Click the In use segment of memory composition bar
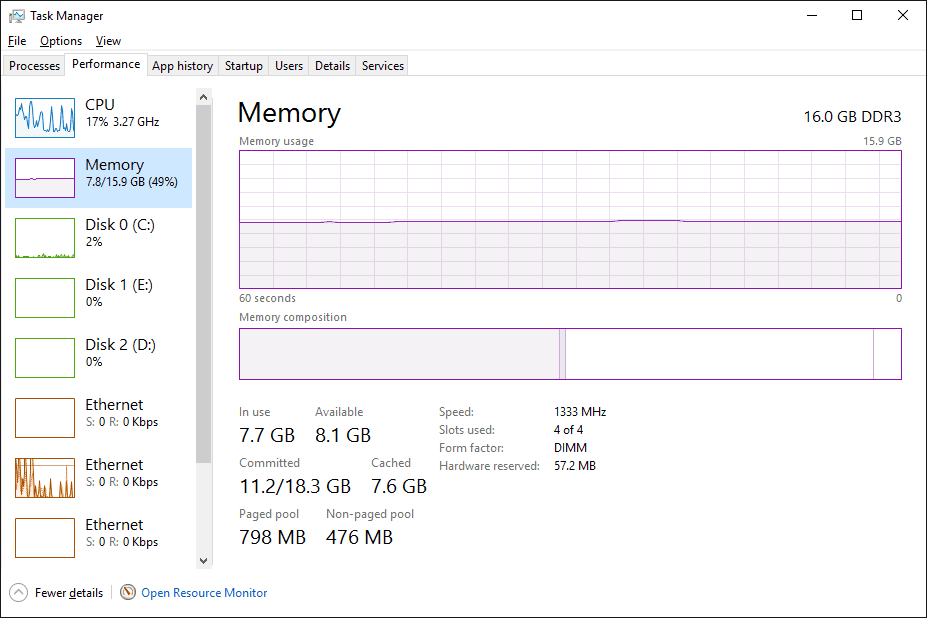This screenshot has height=618, width=927. point(400,354)
